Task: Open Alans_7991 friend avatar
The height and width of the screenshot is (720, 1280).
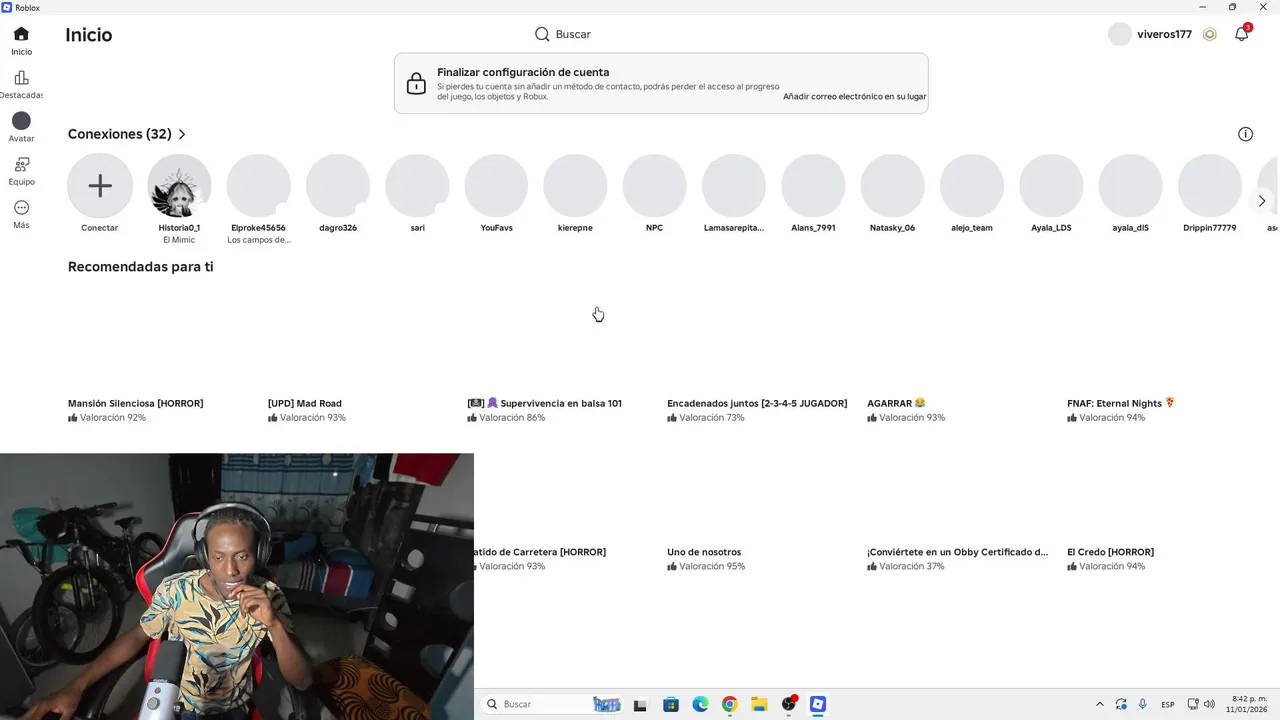Action: [x=813, y=186]
